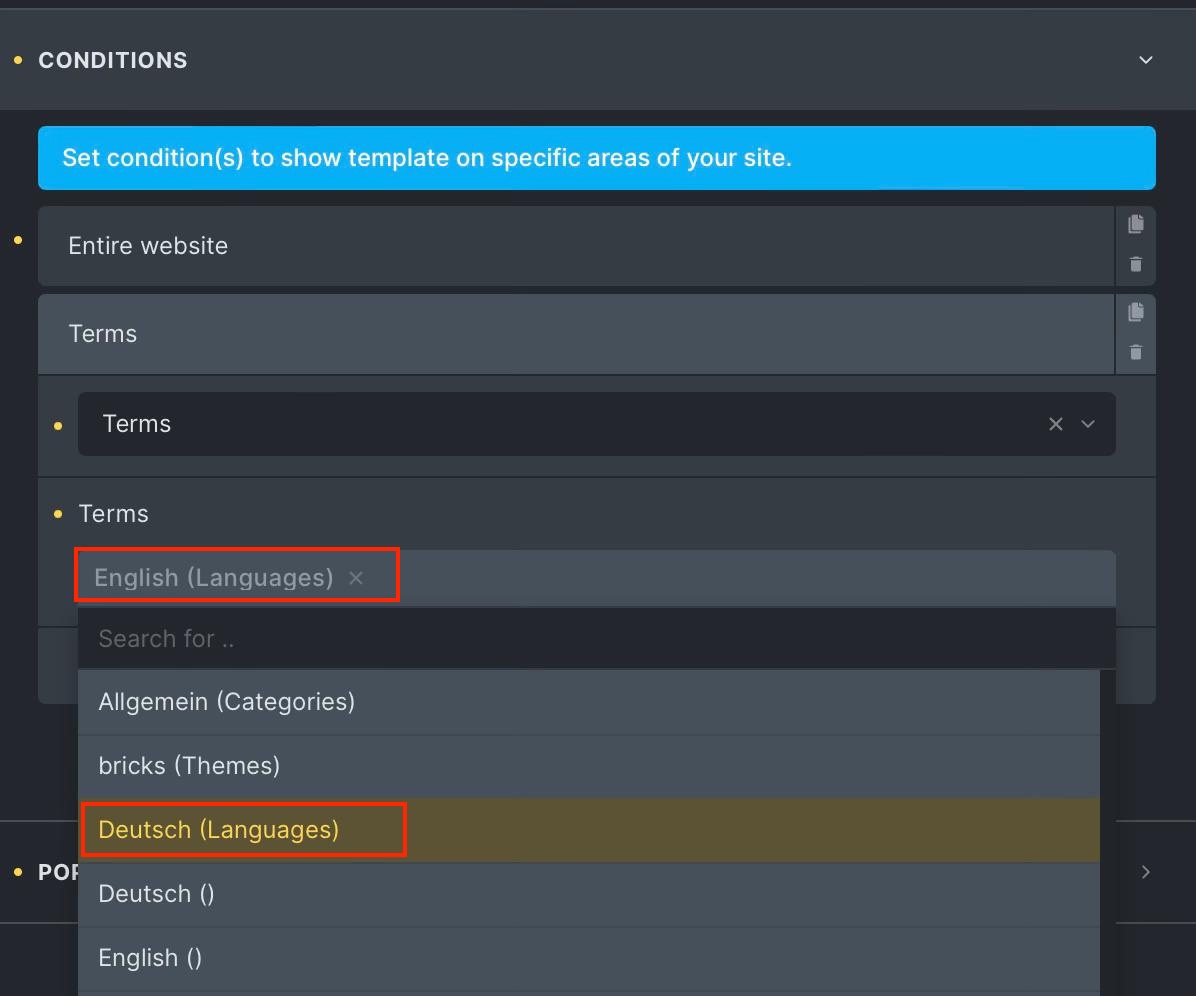Select Deutsch () from the dropdown list
The image size is (1196, 996).
[x=156, y=893]
